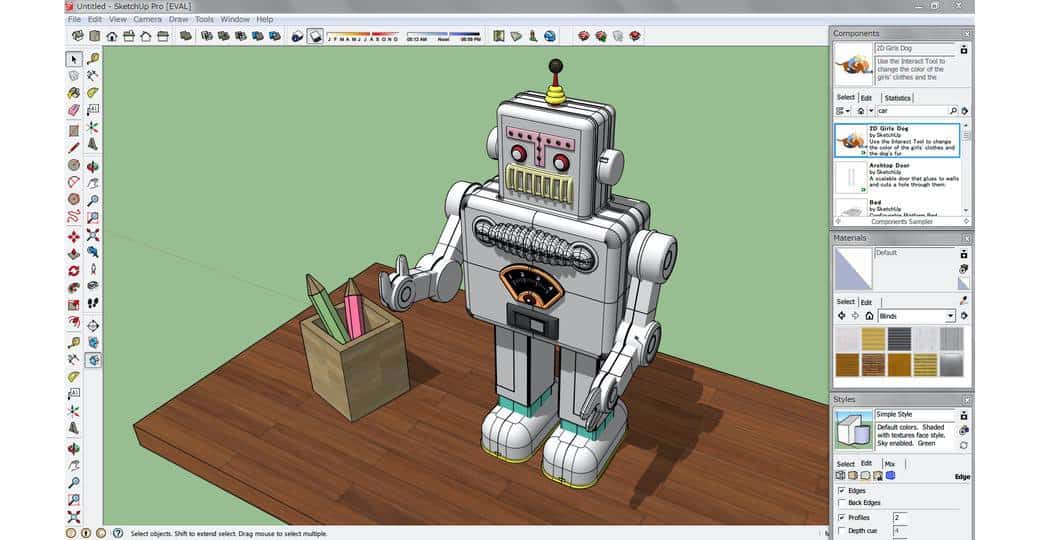The image size is (1040, 540).
Task: Close the Materials panel
Action: [966, 238]
